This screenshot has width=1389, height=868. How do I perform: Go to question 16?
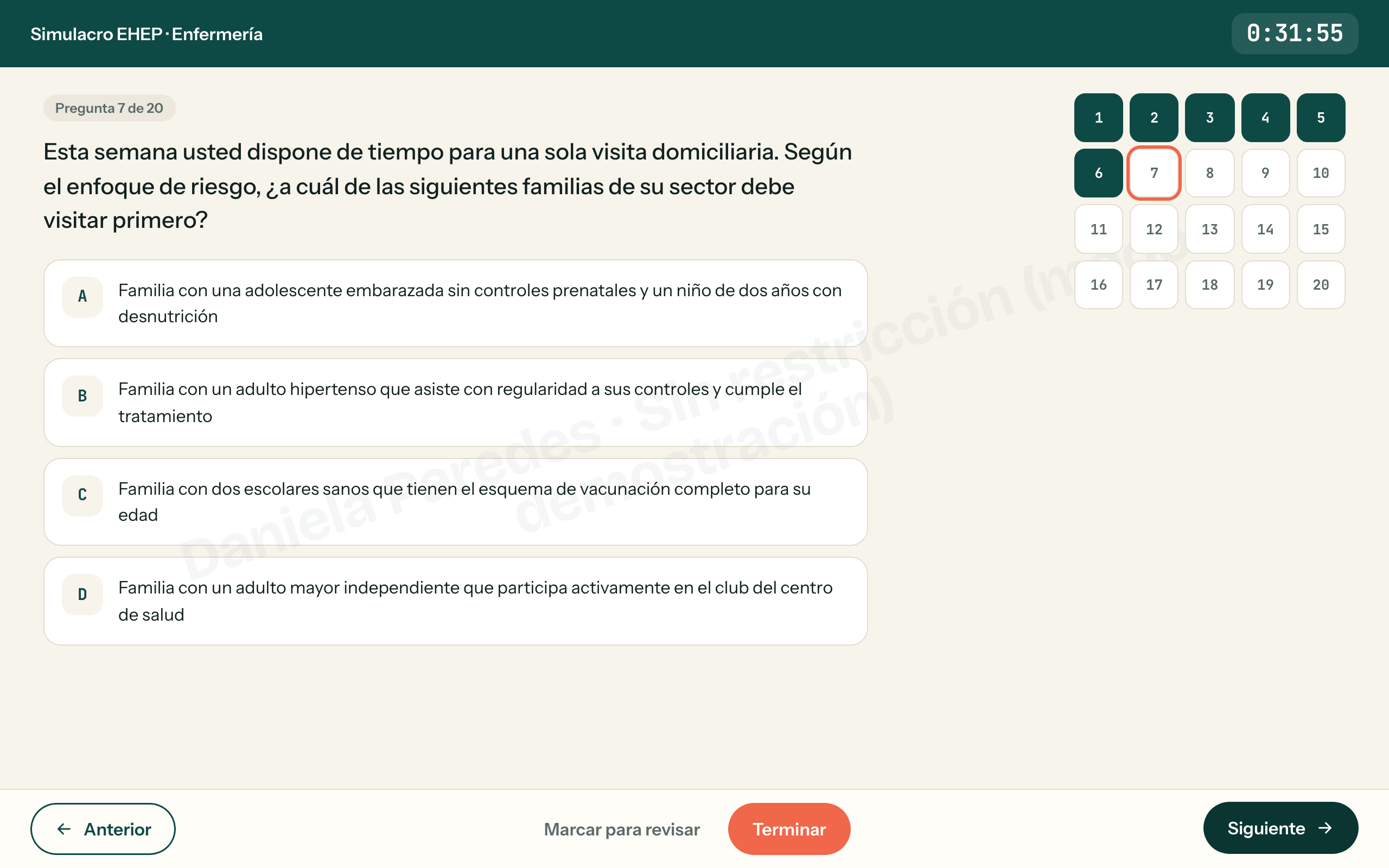(1098, 285)
